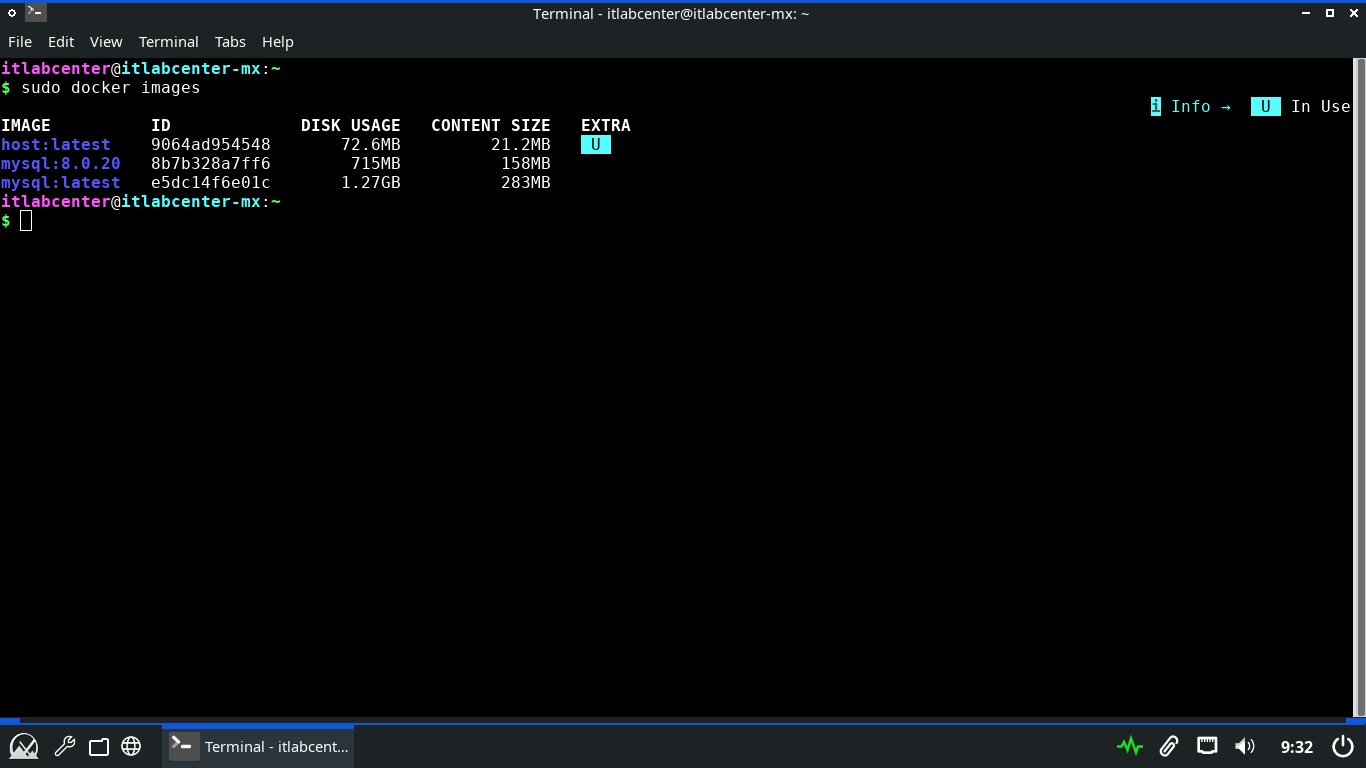The width and height of the screenshot is (1366, 768).
Task: Click the Terminal taskbar window button
Action: click(x=258, y=746)
